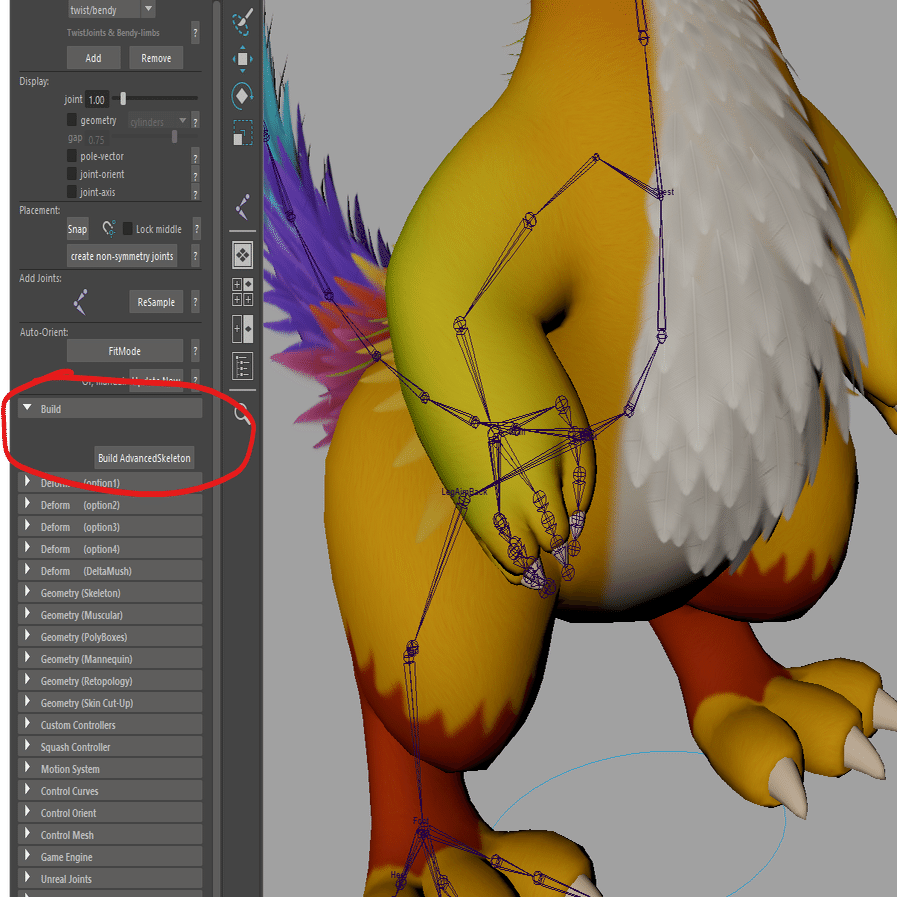The height and width of the screenshot is (897, 897).
Task: Open help next to ReSample button
Action: click(196, 301)
